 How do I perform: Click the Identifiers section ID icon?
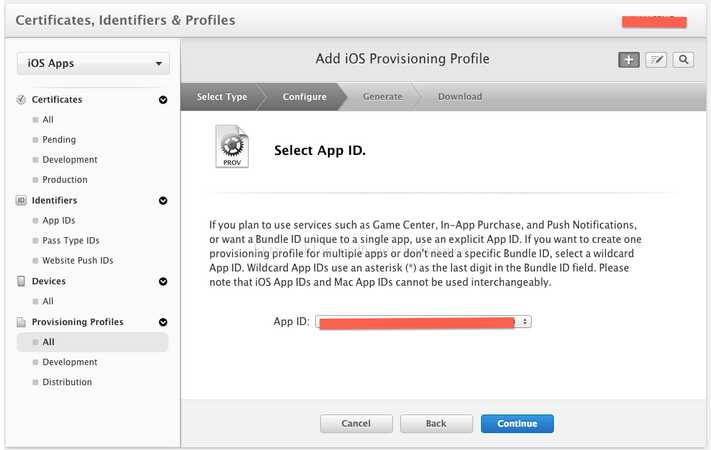(21, 200)
